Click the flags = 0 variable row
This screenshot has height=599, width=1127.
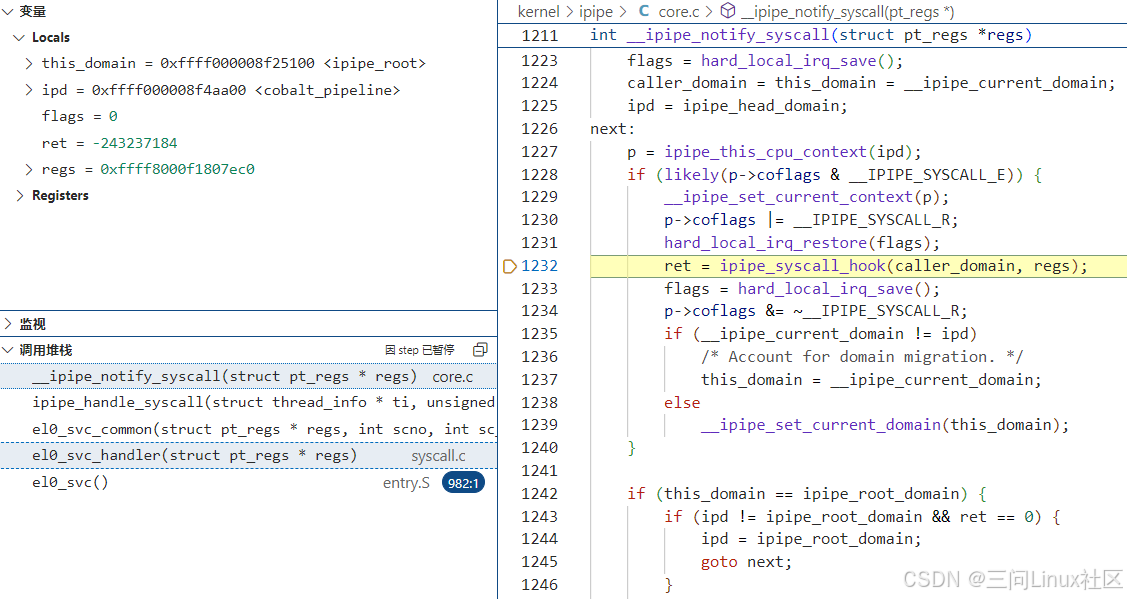click(248, 116)
